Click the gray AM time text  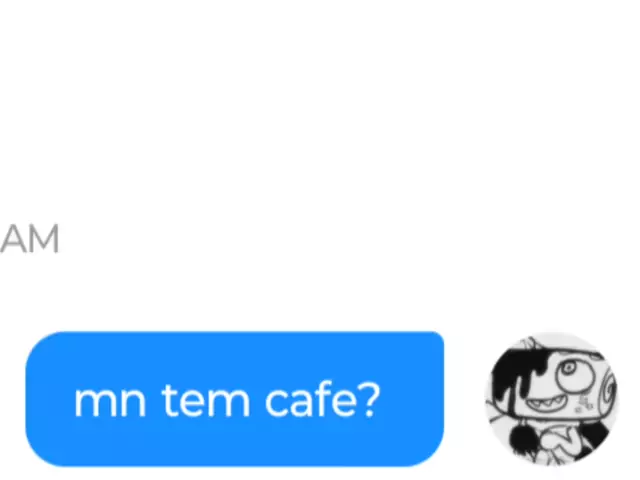point(29,239)
